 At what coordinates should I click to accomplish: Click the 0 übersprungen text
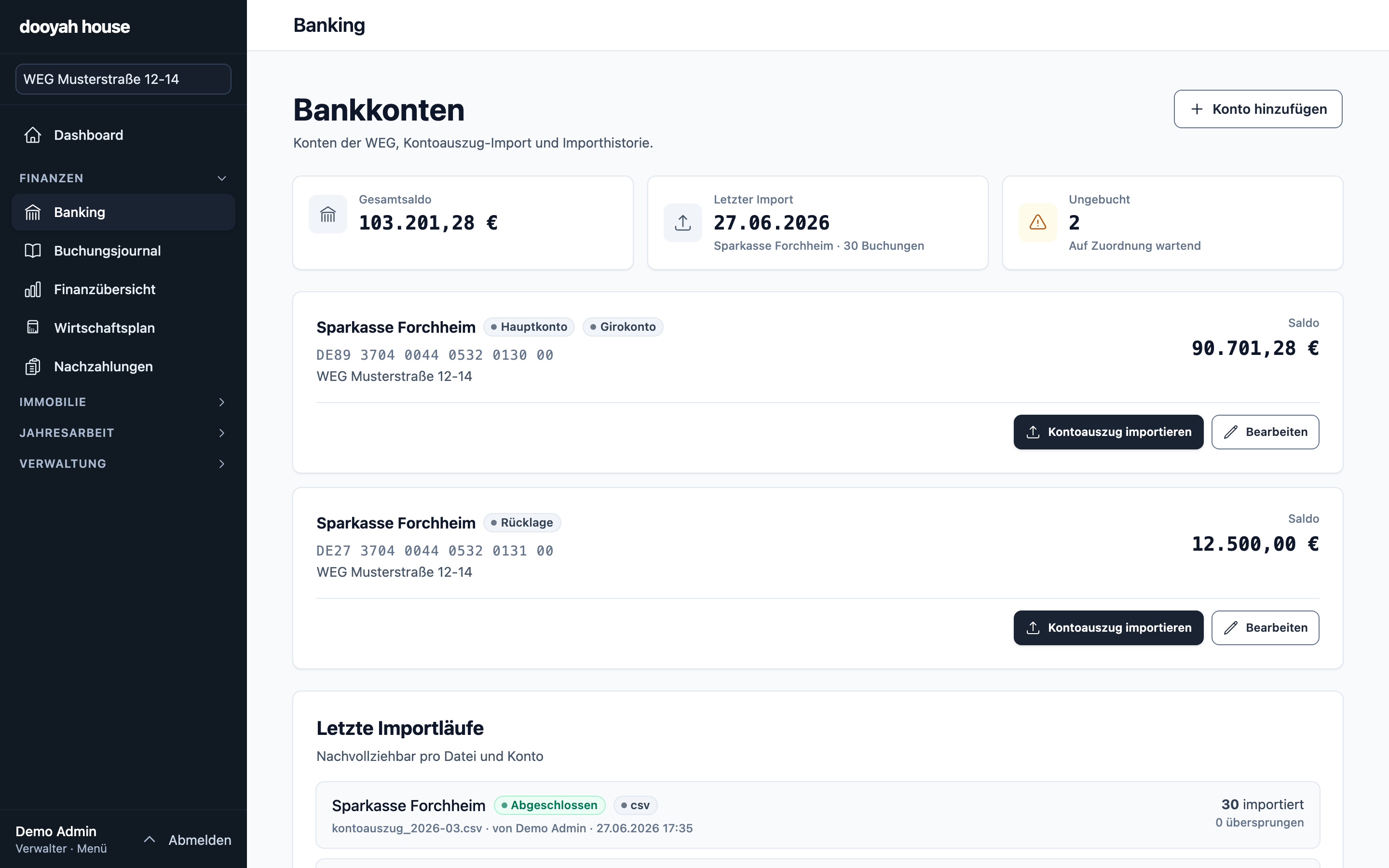pyautogui.click(x=1259, y=822)
